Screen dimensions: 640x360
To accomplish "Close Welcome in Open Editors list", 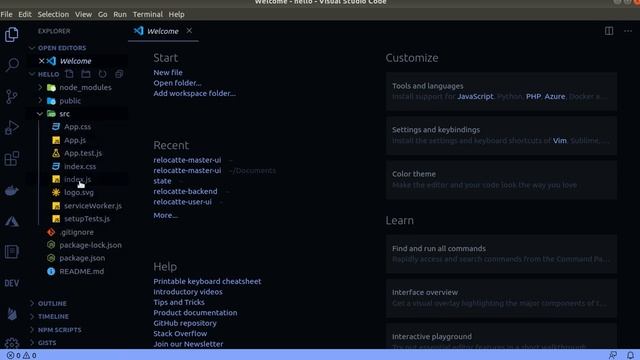I will pos(41,61).
